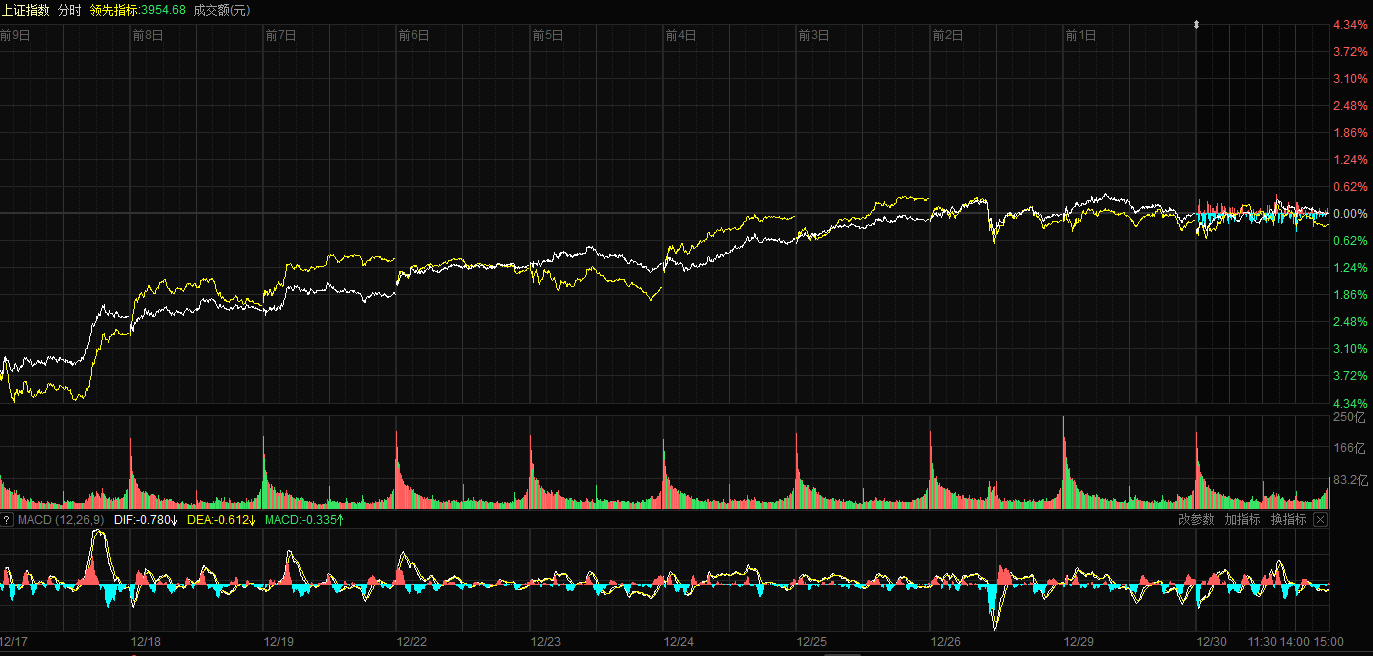Image resolution: width=1373 pixels, height=656 pixels.
Task: Select the 前5日 day marker
Action: coord(548,35)
